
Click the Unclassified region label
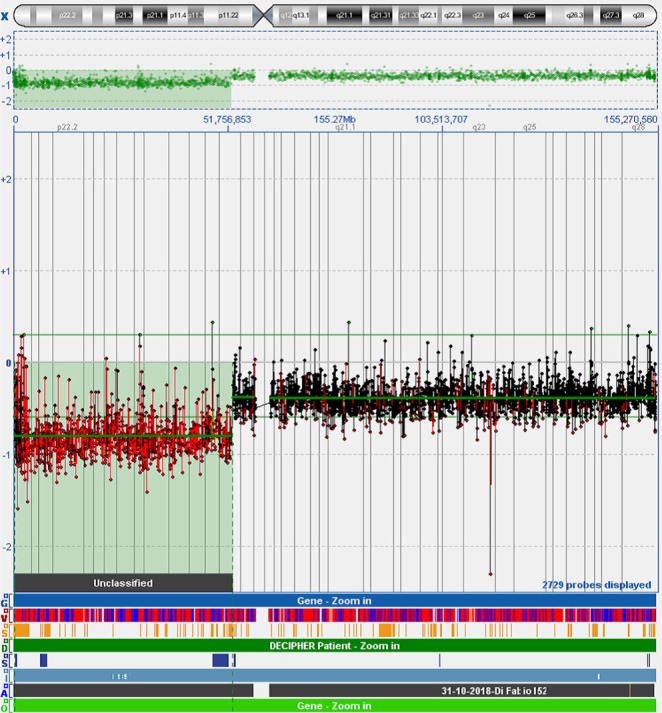pyautogui.click(x=124, y=582)
